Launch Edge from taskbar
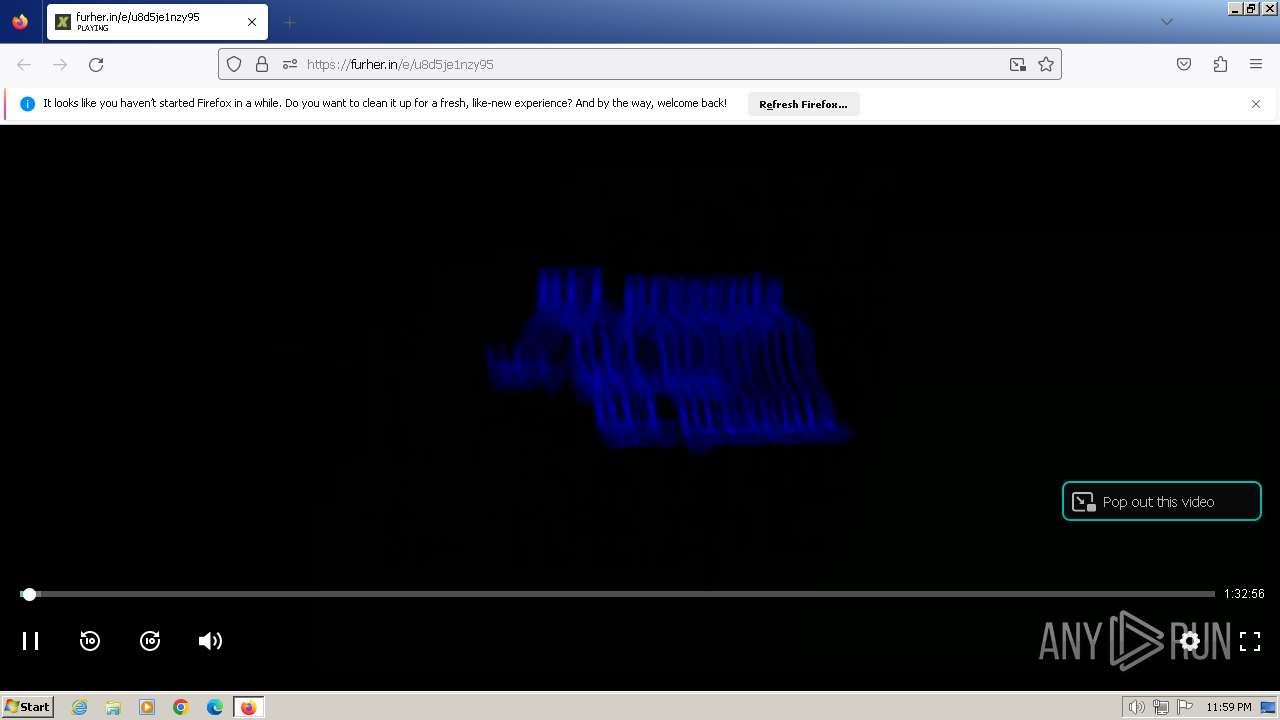 pos(215,707)
